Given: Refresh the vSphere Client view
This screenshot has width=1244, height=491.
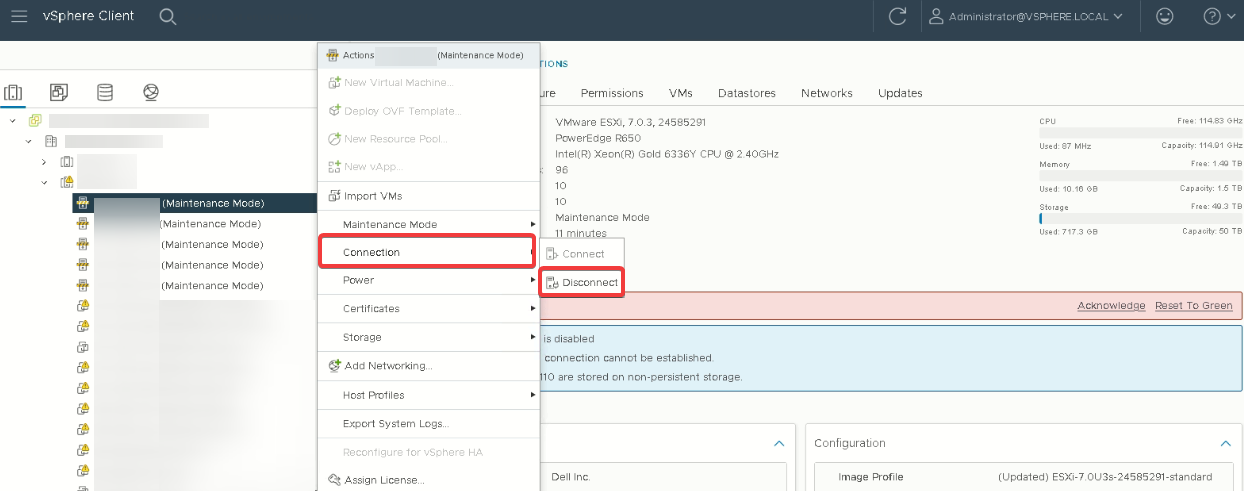Looking at the screenshot, I should 898,16.
